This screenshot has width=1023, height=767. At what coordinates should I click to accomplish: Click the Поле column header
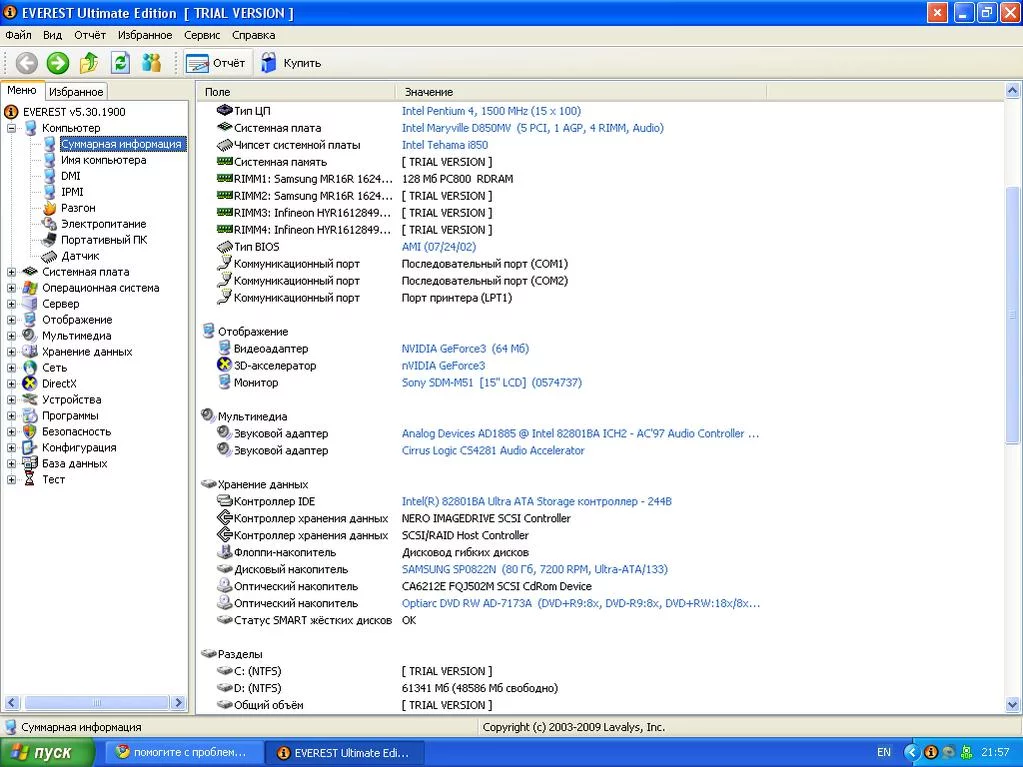coord(297,92)
